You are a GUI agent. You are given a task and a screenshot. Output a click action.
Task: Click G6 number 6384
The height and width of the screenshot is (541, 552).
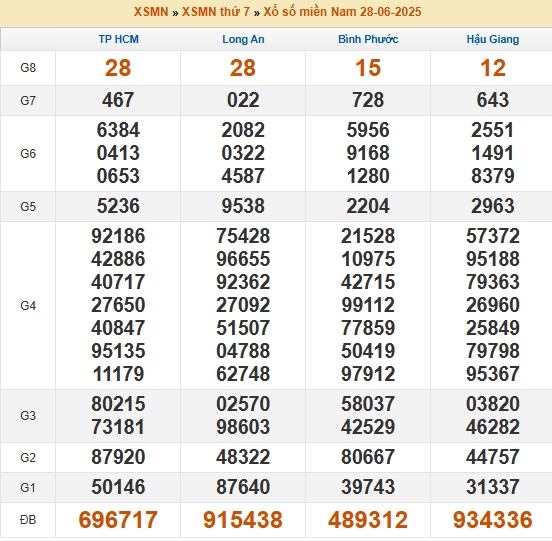[118, 130]
